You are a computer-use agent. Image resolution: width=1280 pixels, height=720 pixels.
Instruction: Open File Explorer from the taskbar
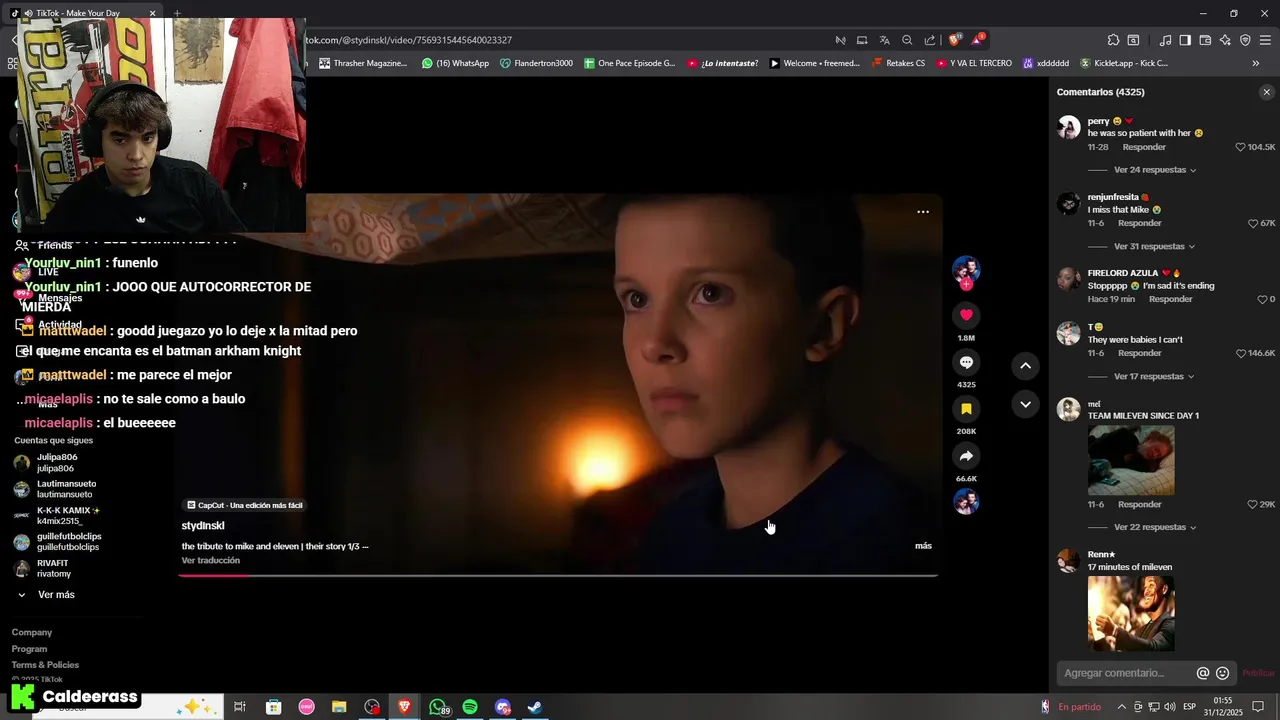pyautogui.click(x=339, y=707)
